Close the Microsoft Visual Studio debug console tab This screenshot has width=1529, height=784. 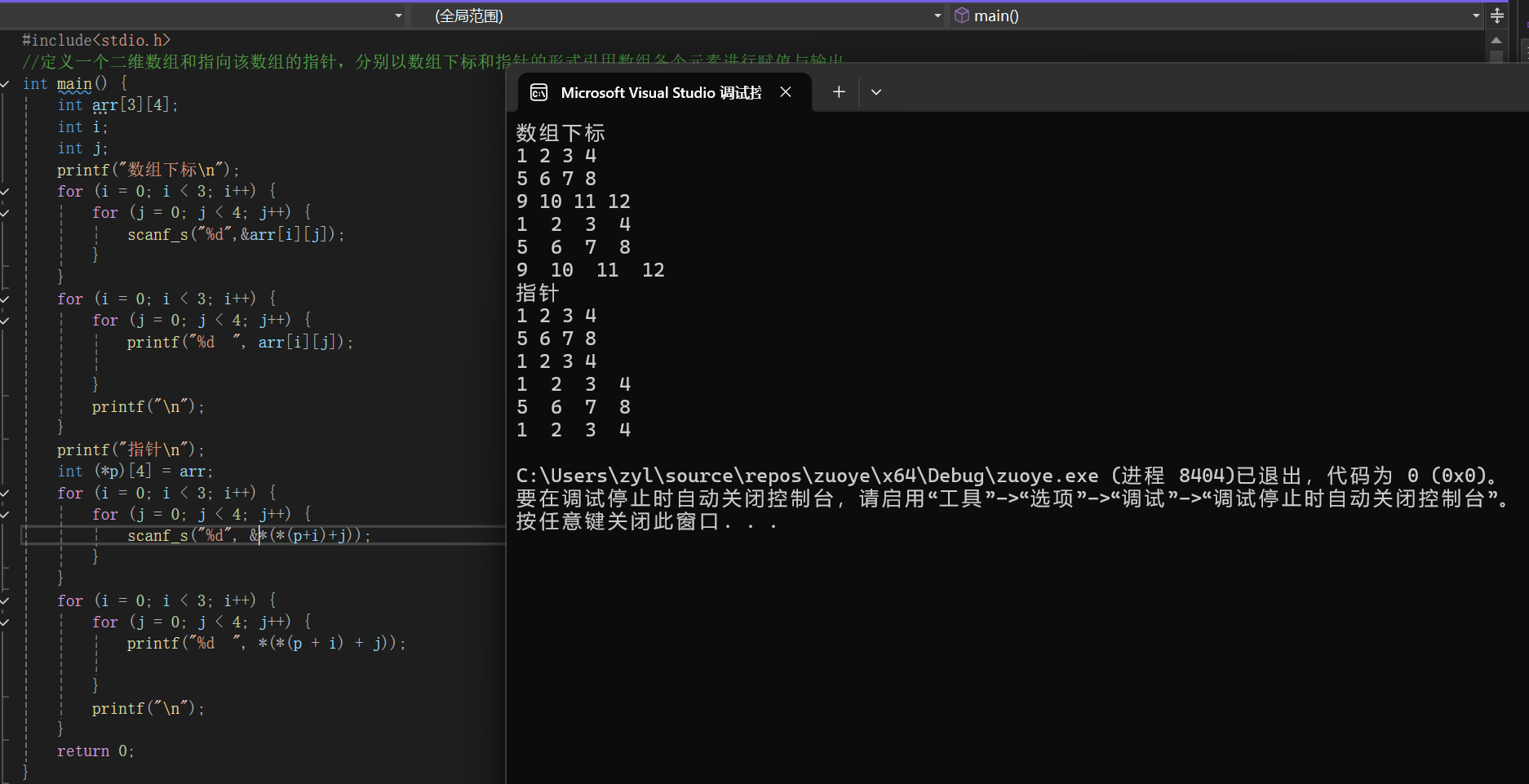[786, 92]
